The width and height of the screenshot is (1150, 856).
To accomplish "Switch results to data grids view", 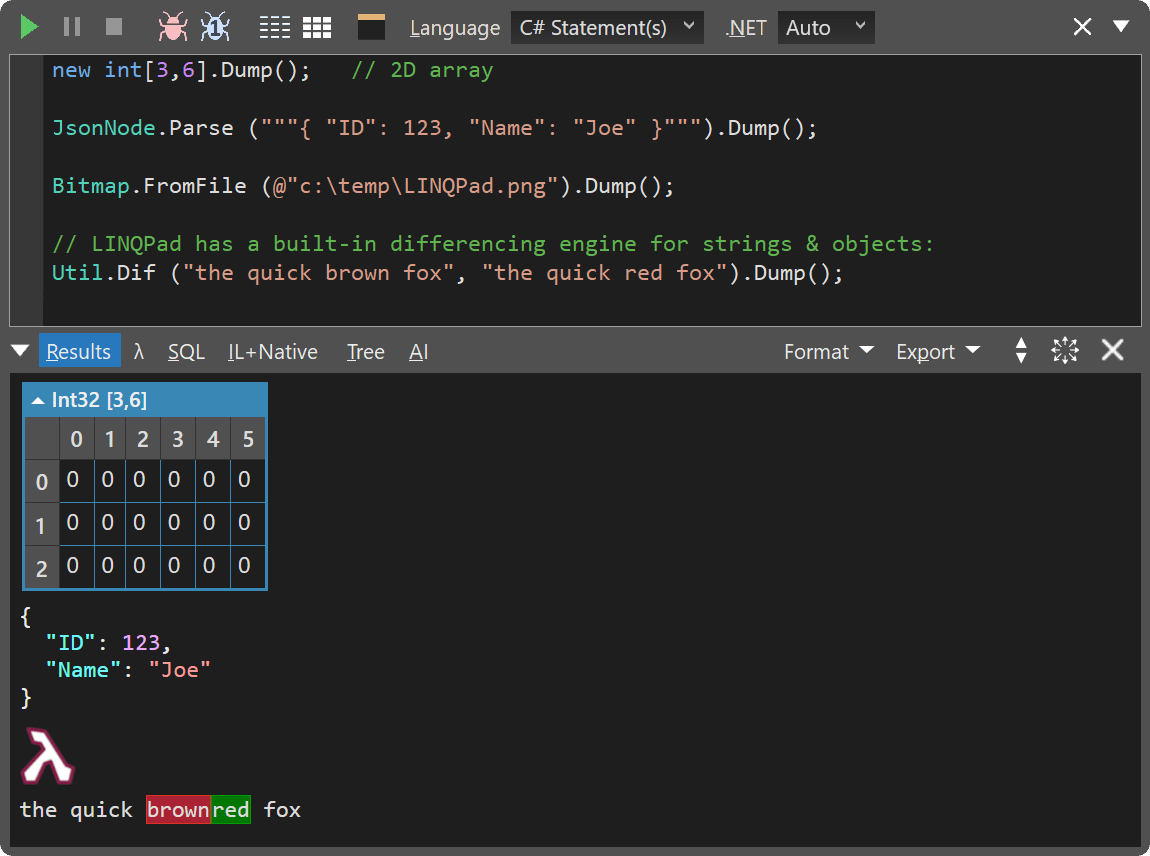I will (317, 27).
